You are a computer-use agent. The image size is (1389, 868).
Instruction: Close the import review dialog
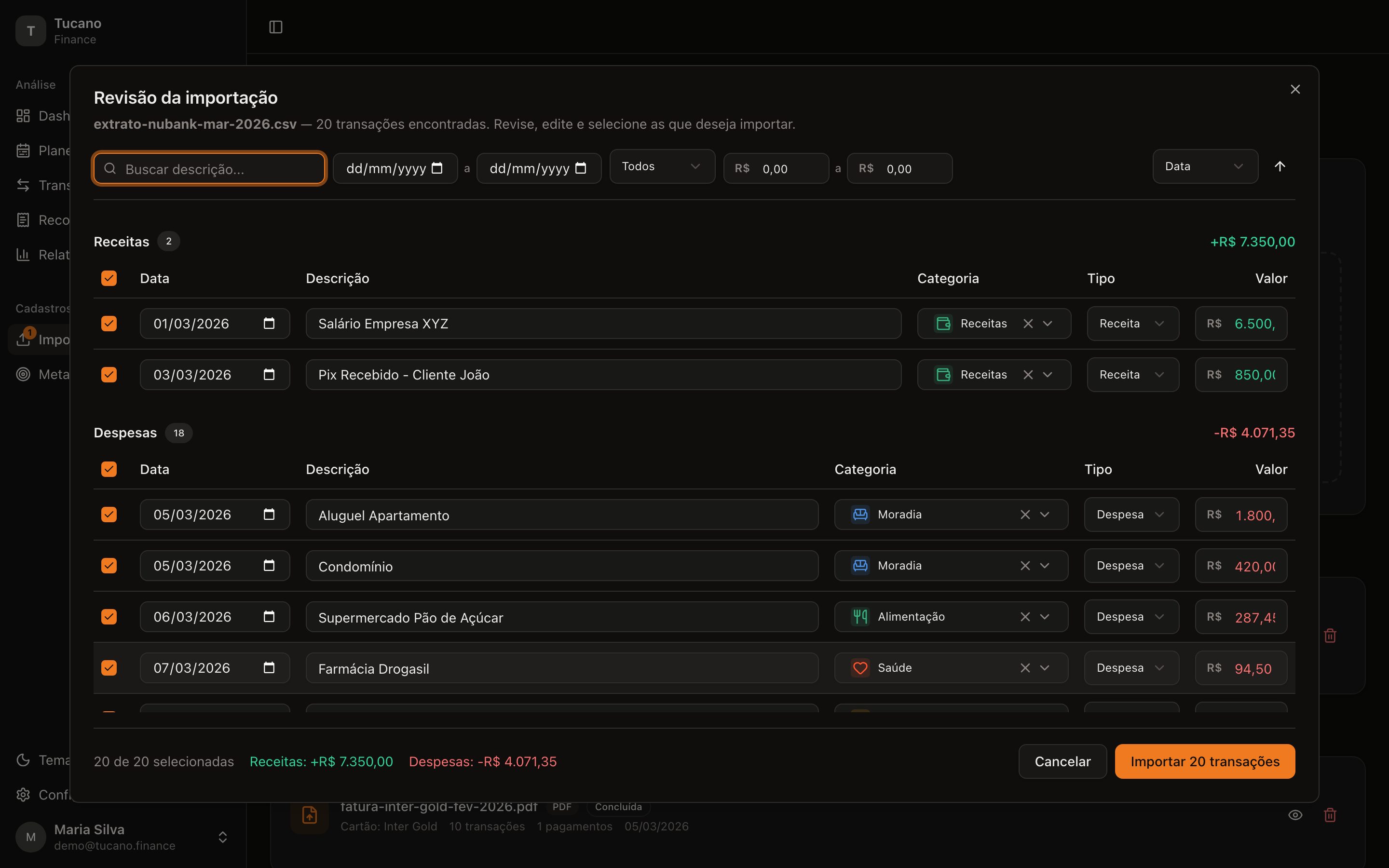point(1295,89)
